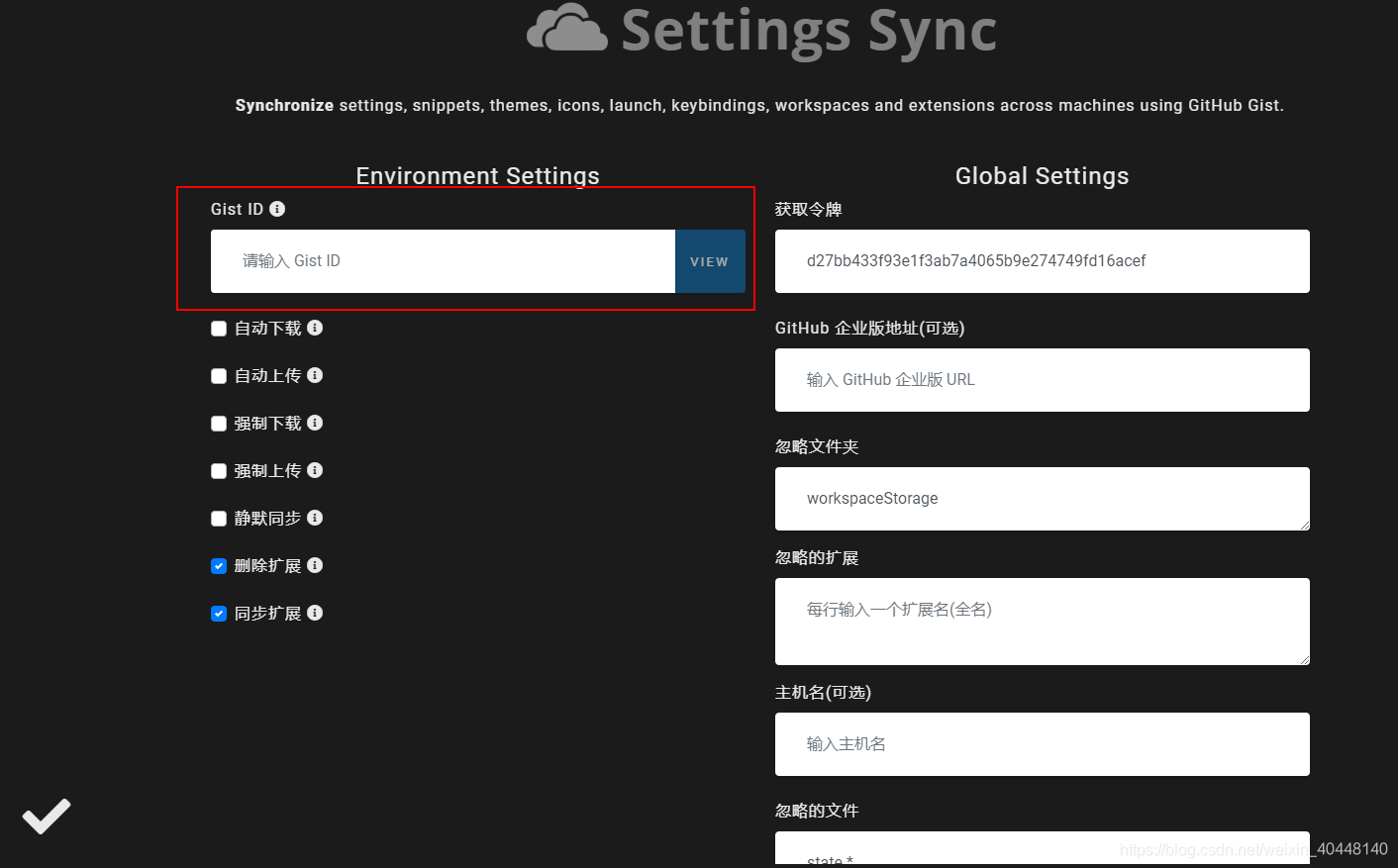1398x868 pixels.
Task: Click the Environment Settings heading
Action: (478, 176)
